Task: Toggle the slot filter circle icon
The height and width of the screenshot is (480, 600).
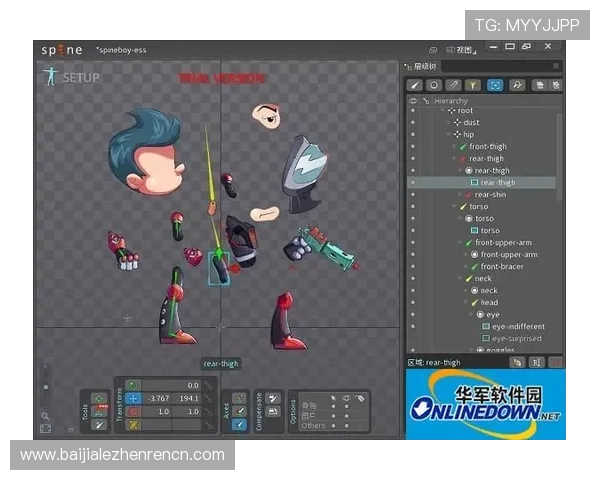Action: tap(434, 85)
